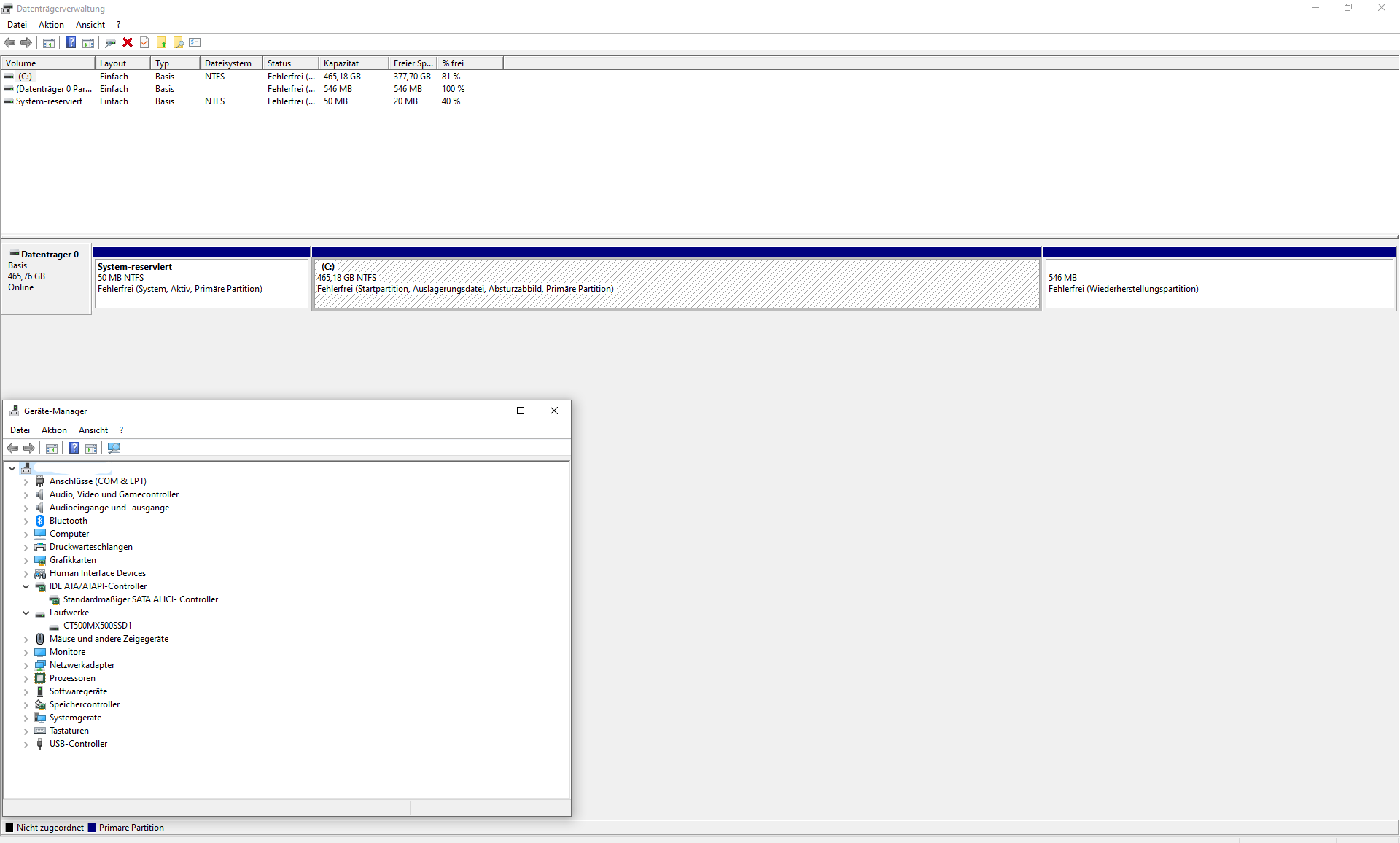This screenshot has height=843, width=1400.
Task: Select the CT500MX500SSD1 drive entry
Action: pos(97,626)
